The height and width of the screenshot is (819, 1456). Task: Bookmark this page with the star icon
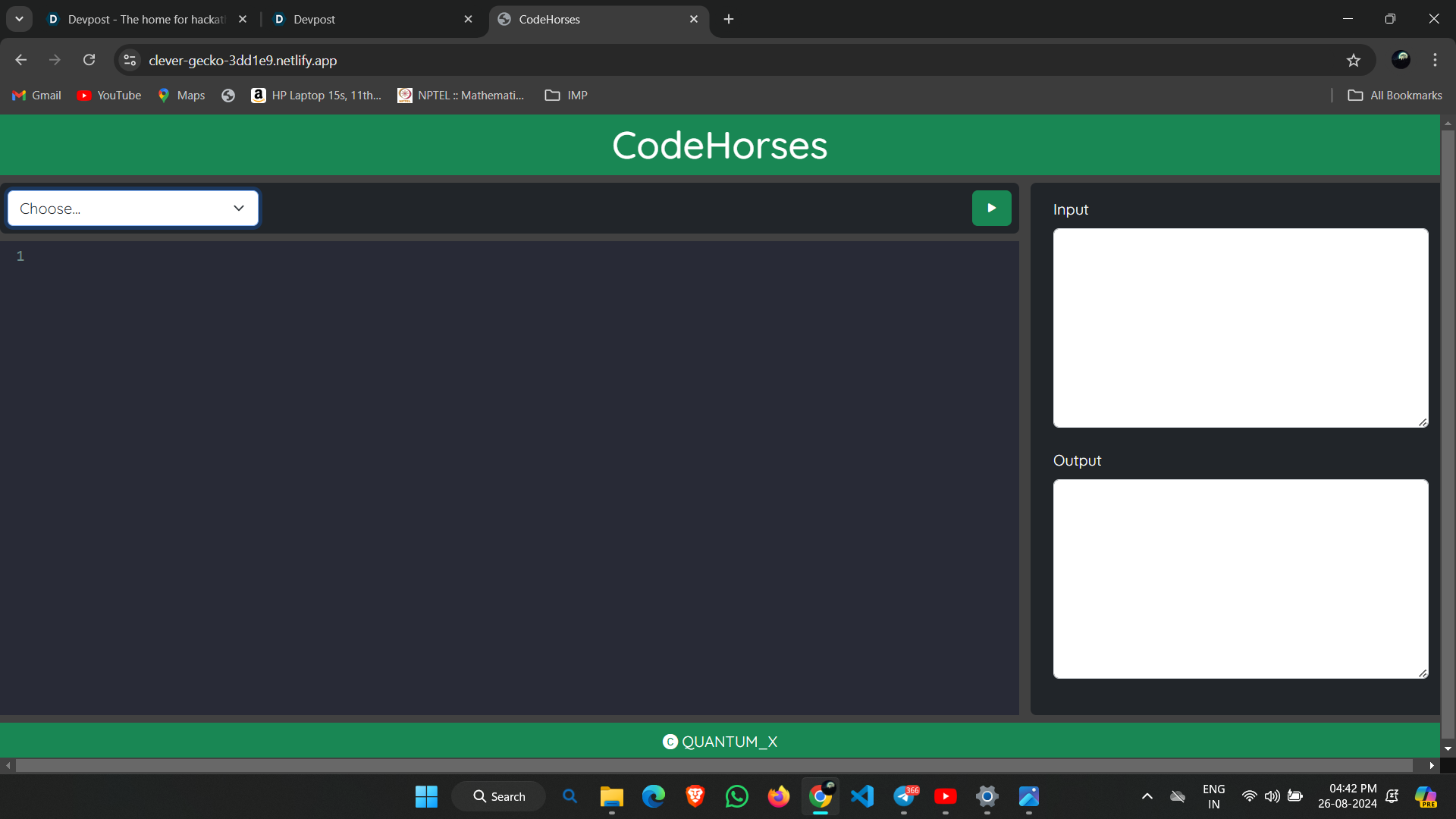coord(1354,60)
